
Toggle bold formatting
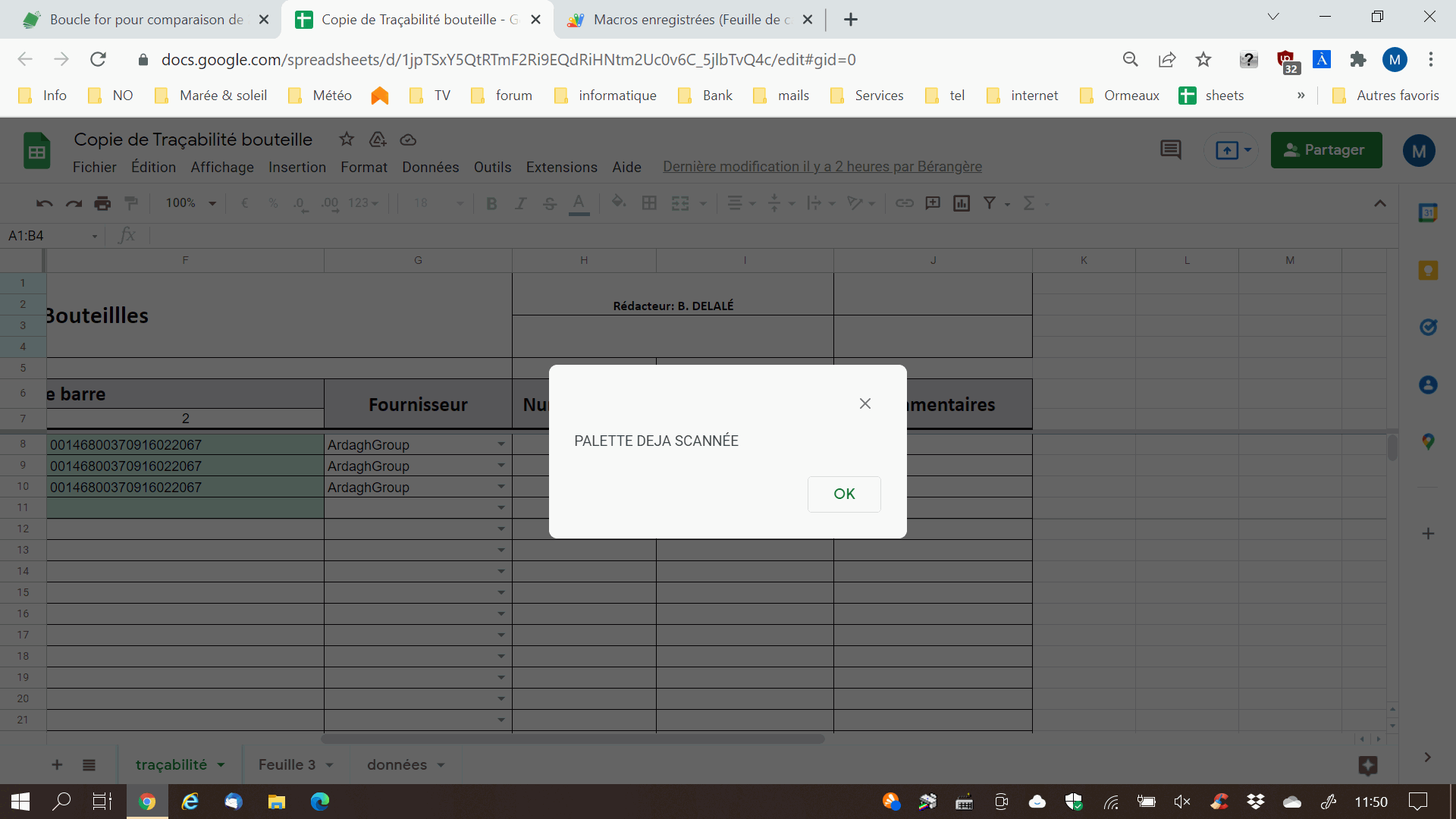tap(491, 203)
